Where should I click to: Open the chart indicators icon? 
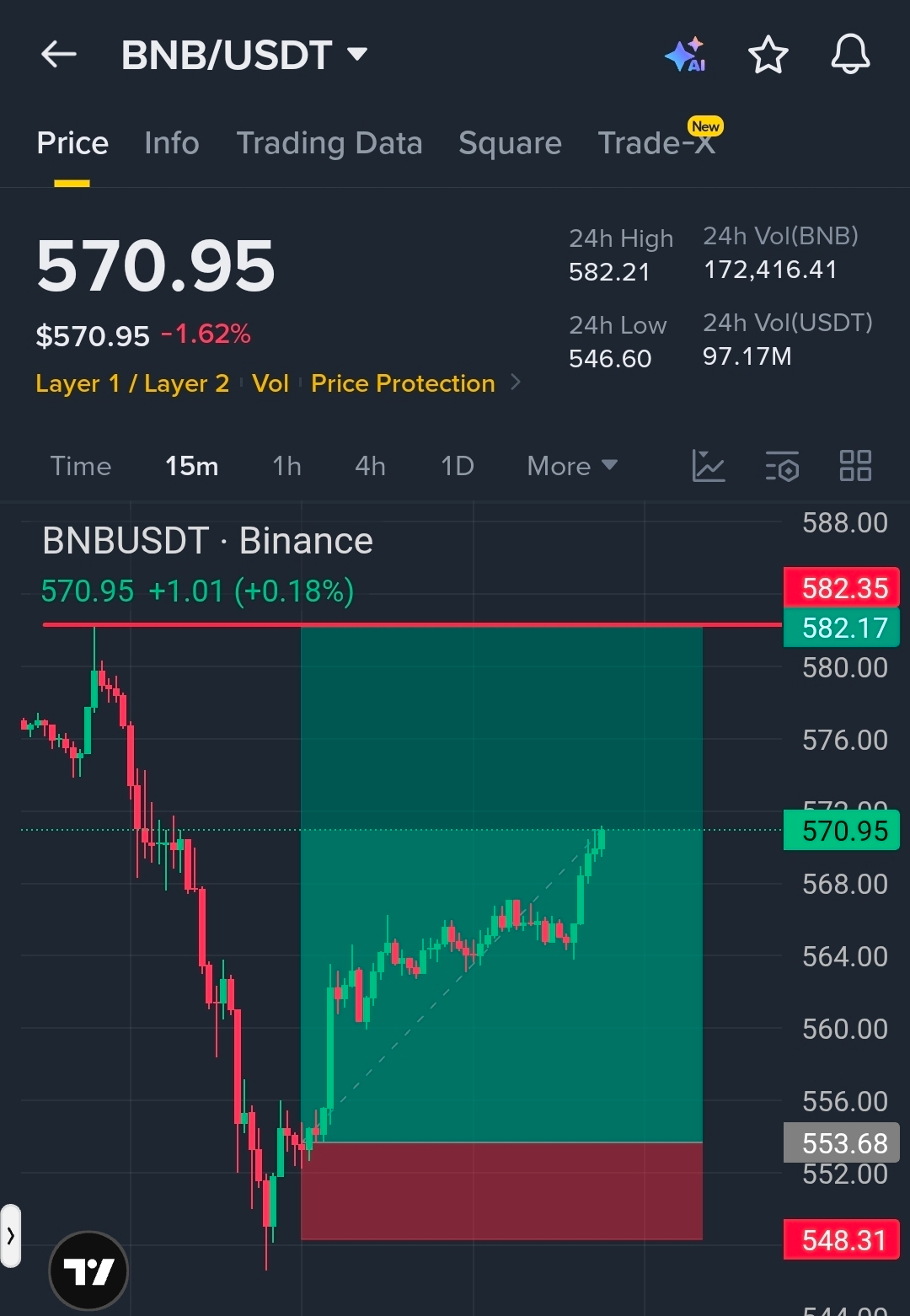point(708,465)
